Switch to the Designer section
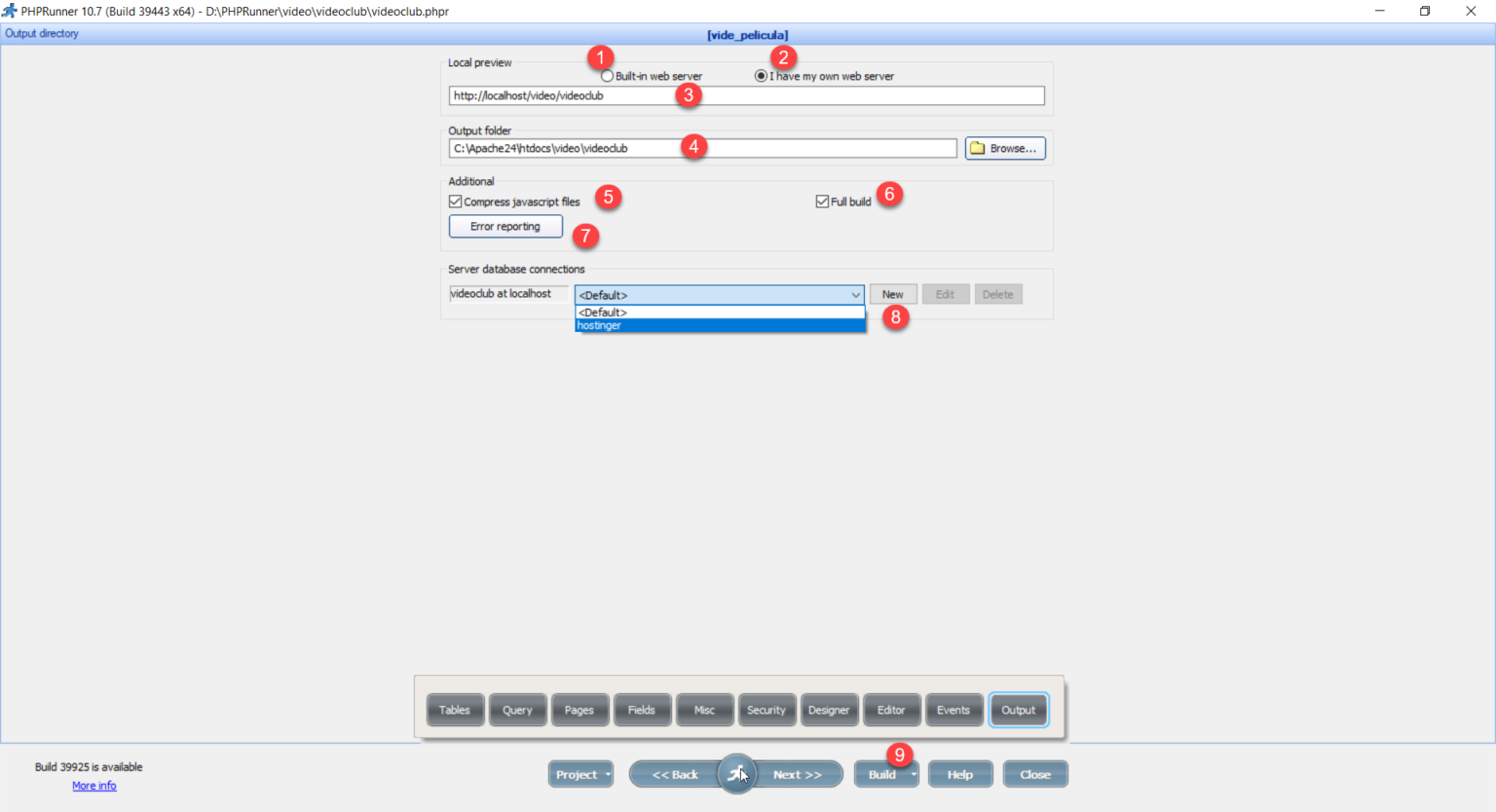This screenshot has height=812, width=1496. click(829, 710)
